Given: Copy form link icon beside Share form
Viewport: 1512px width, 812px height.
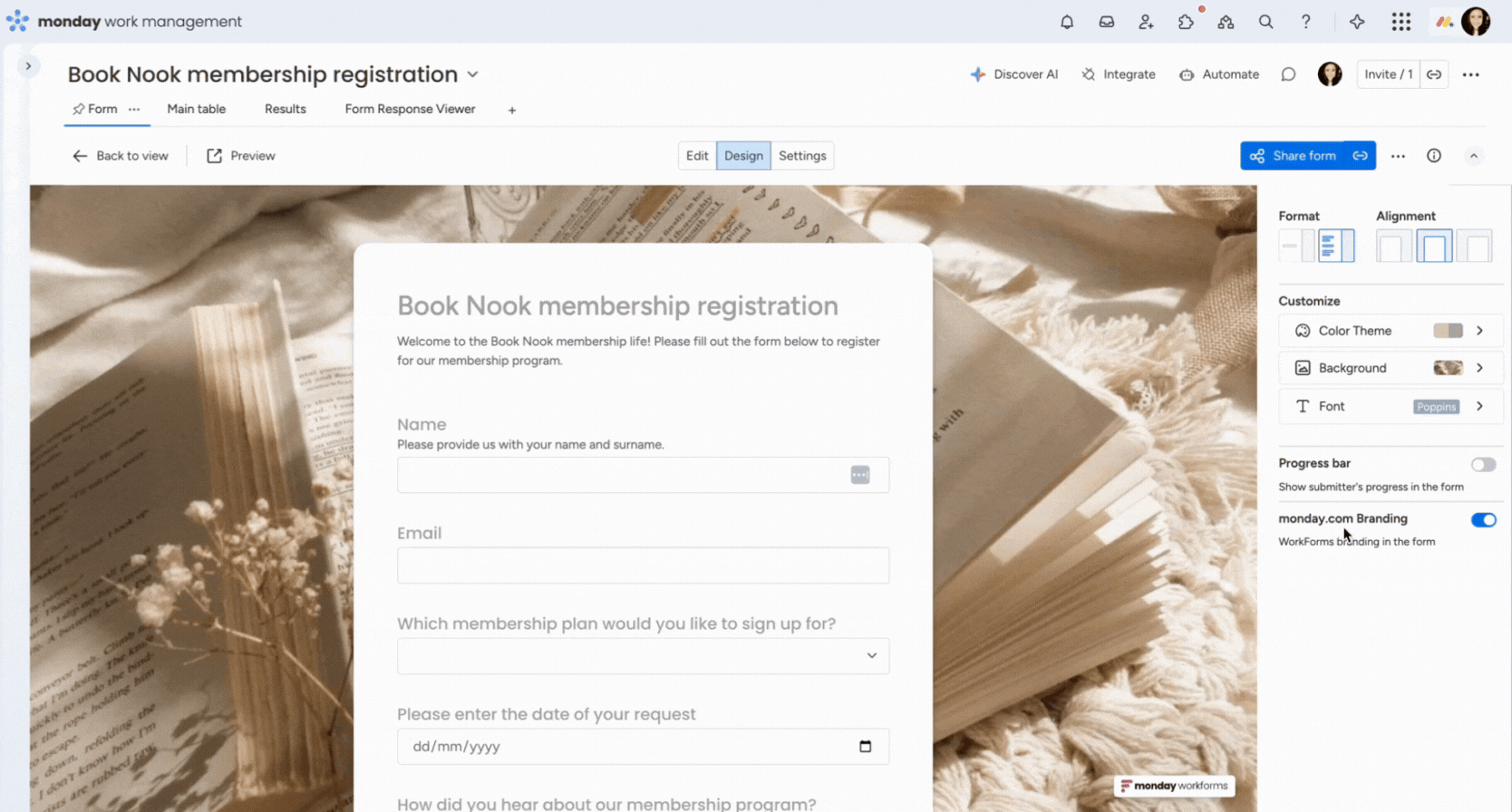Looking at the screenshot, I should point(1361,156).
